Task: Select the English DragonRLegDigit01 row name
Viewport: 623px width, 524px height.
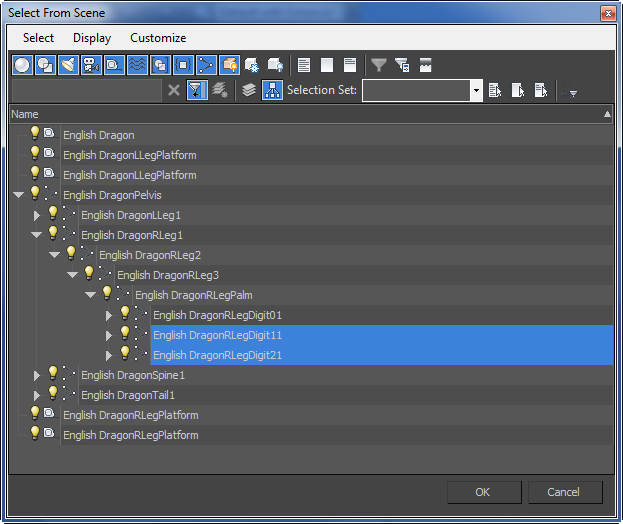Action: [x=217, y=315]
